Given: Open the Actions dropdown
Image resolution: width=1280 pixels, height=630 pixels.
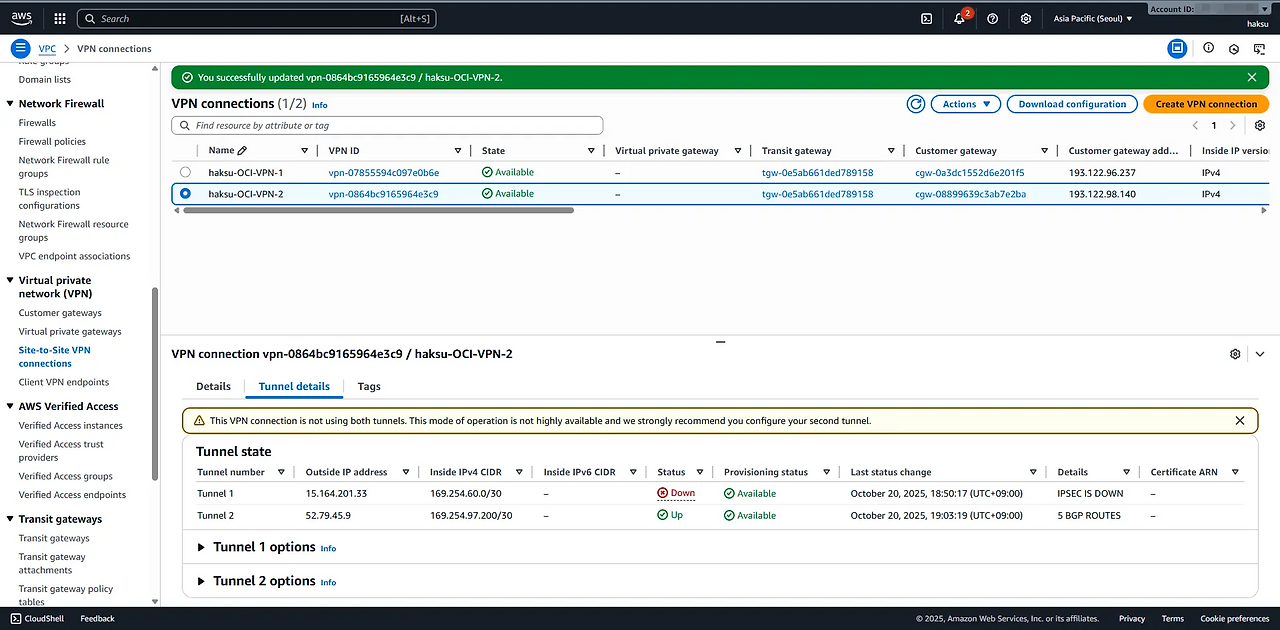Looking at the screenshot, I should click(x=965, y=104).
